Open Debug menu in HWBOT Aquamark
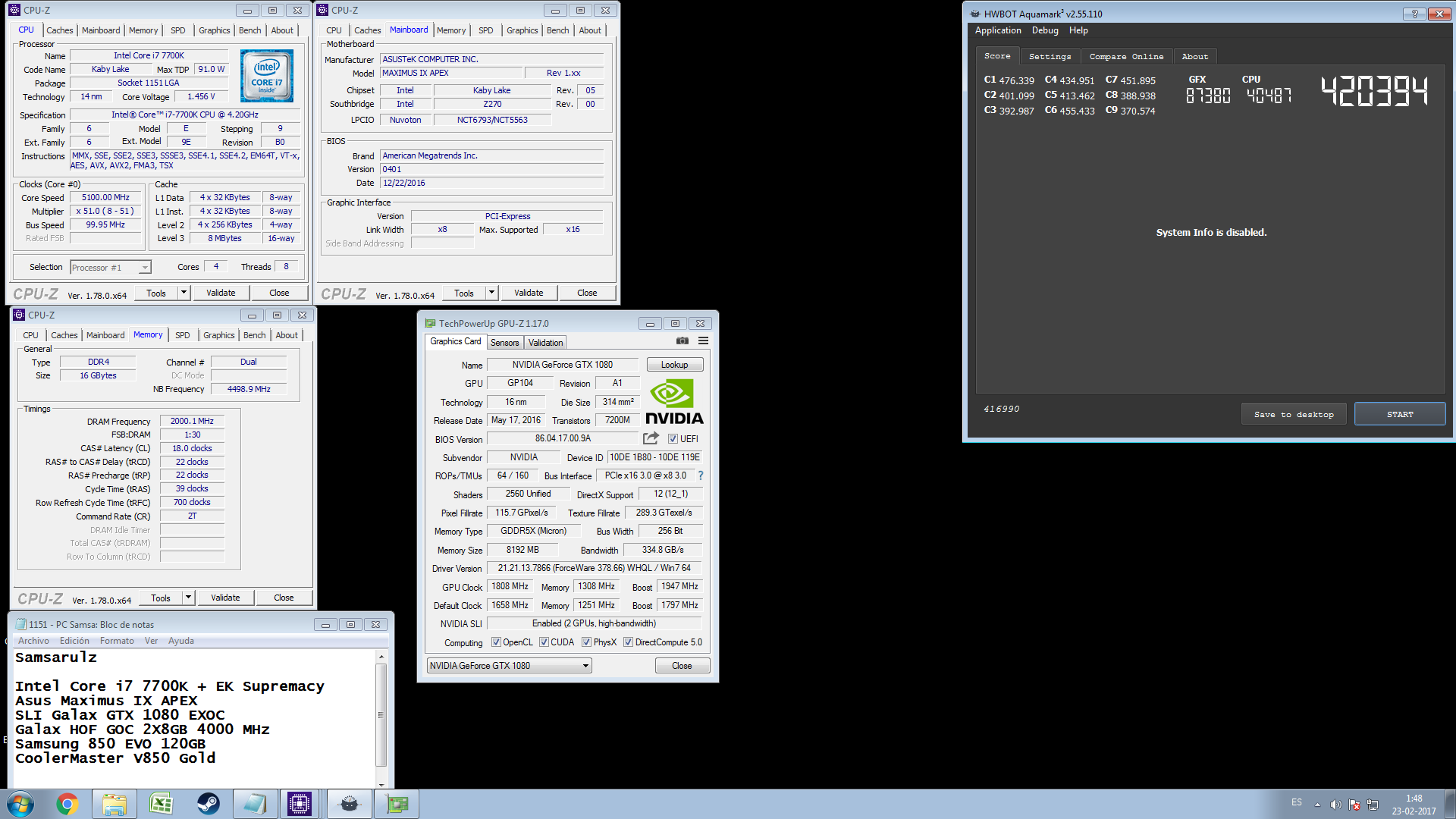The width and height of the screenshot is (1456, 819). [1045, 30]
